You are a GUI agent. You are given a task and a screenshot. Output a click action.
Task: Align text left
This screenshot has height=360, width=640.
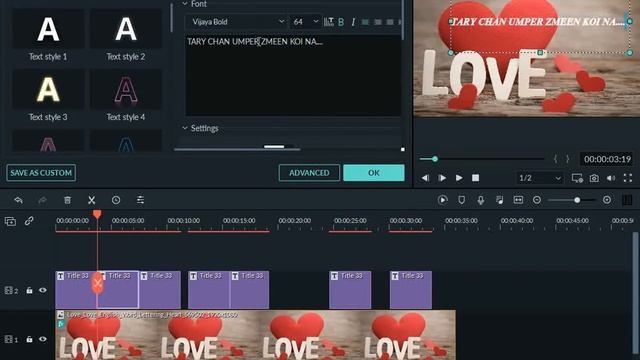pos(365,22)
